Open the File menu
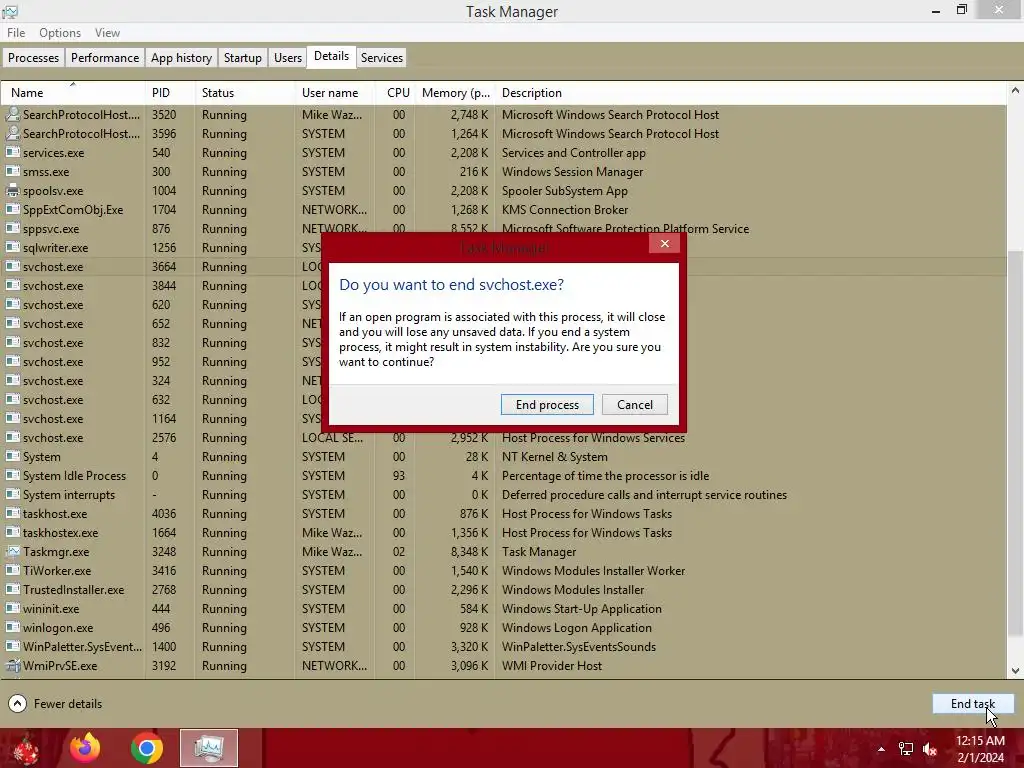This screenshot has height=768, width=1024. (16, 33)
